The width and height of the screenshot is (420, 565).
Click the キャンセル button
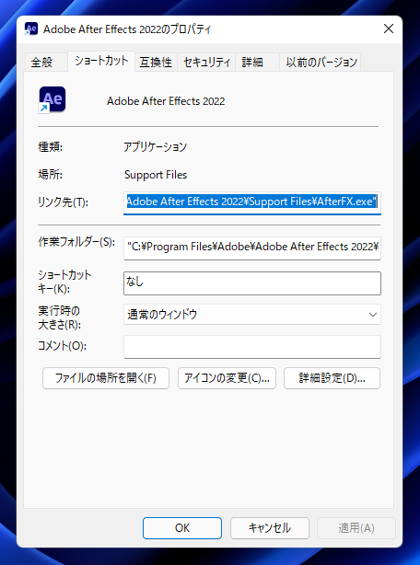pyautogui.click(x=270, y=528)
